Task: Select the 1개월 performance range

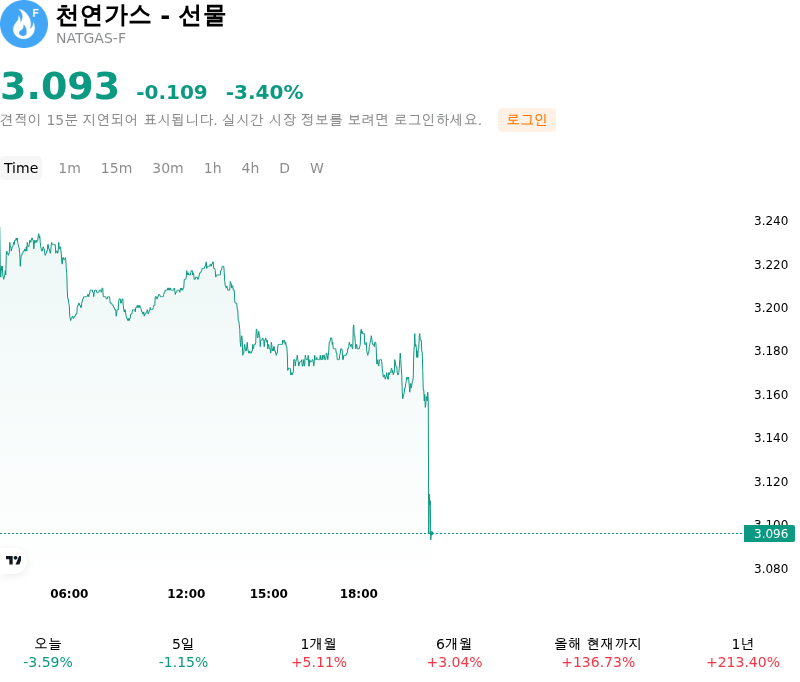Action: pos(319,653)
